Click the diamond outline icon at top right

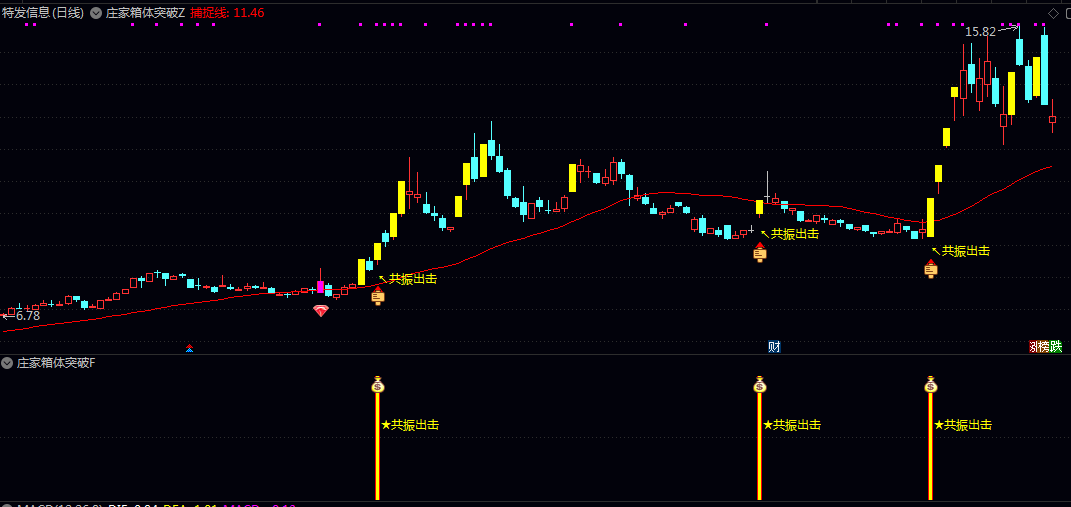(x=1053, y=12)
